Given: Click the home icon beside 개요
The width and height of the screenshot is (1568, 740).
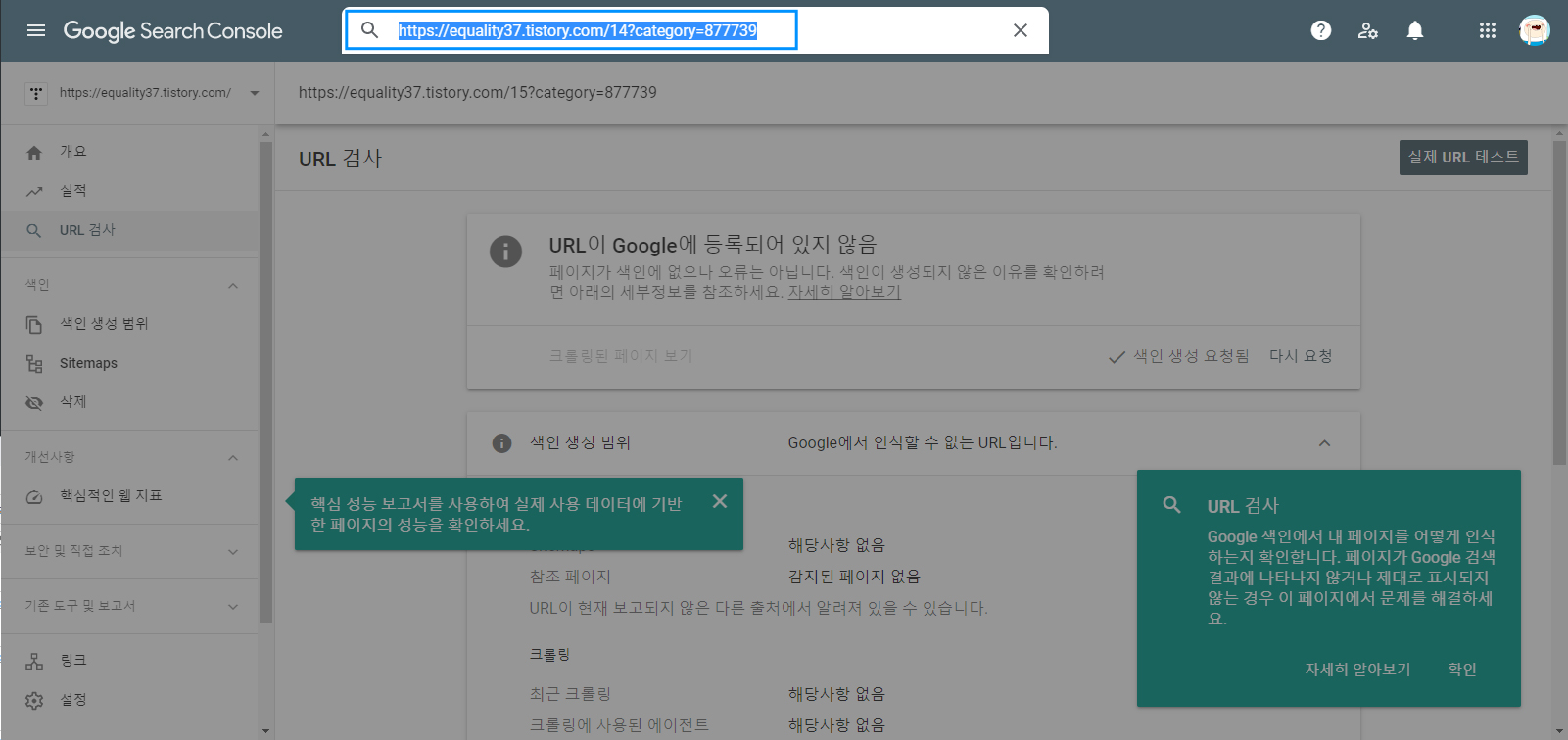Looking at the screenshot, I should (34, 152).
